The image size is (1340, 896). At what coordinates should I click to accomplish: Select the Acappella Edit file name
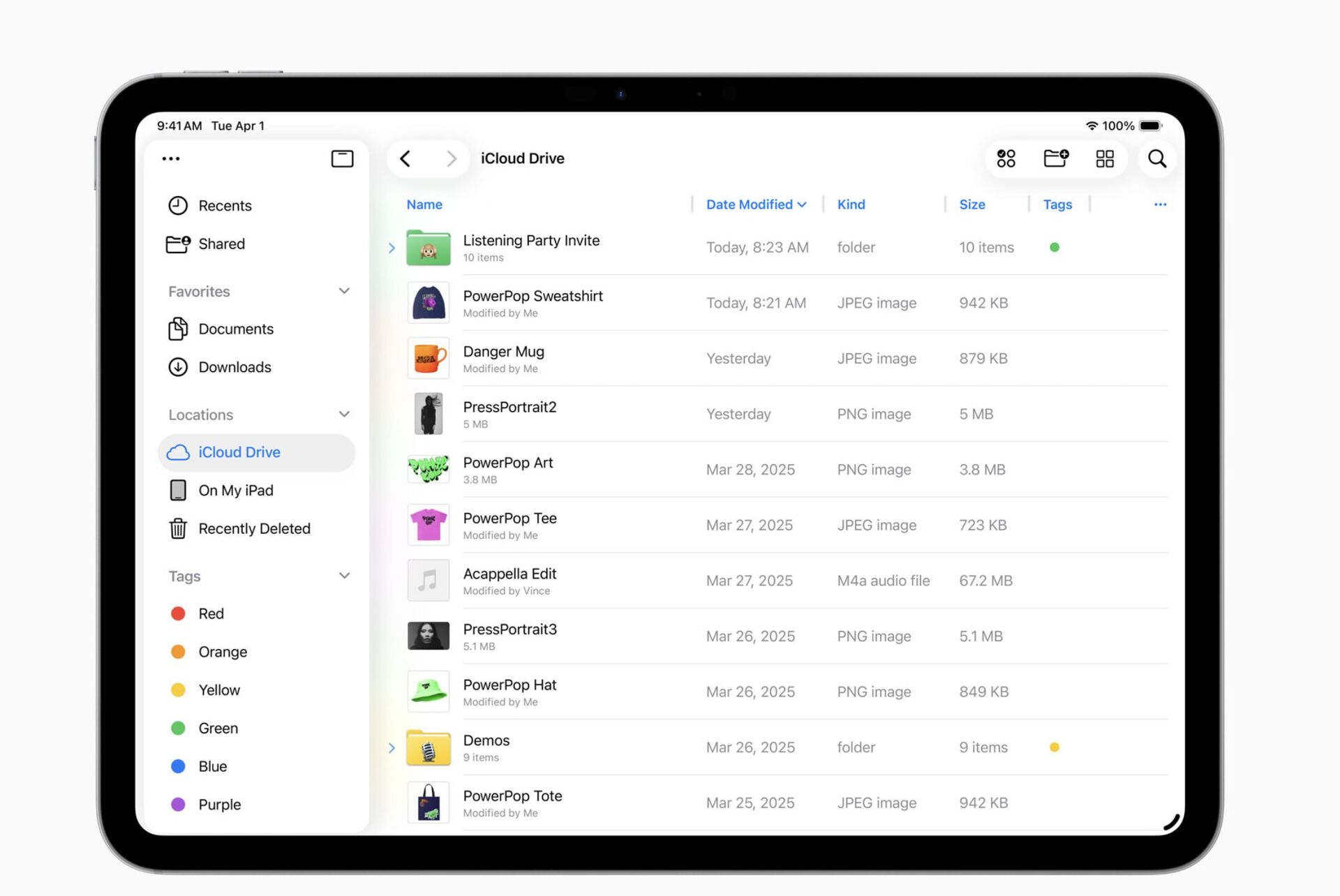(509, 574)
